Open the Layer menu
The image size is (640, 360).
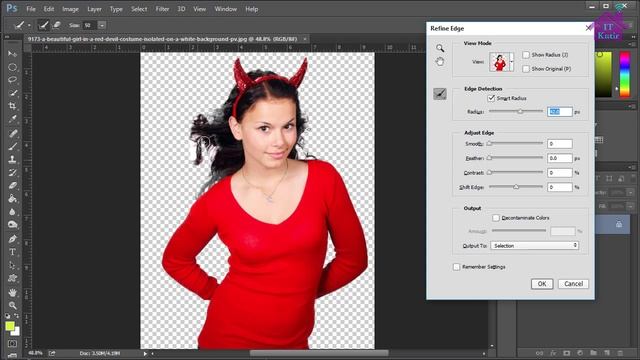click(94, 9)
